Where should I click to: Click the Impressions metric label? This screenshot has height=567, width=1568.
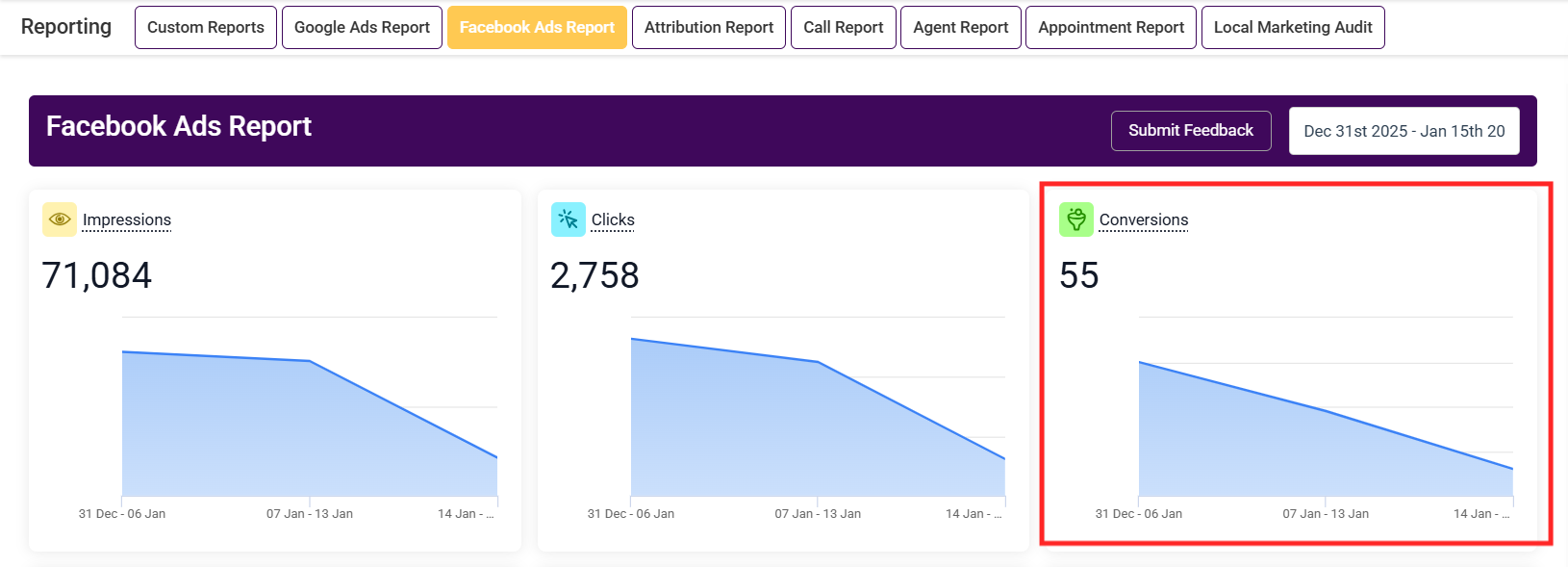click(x=127, y=219)
